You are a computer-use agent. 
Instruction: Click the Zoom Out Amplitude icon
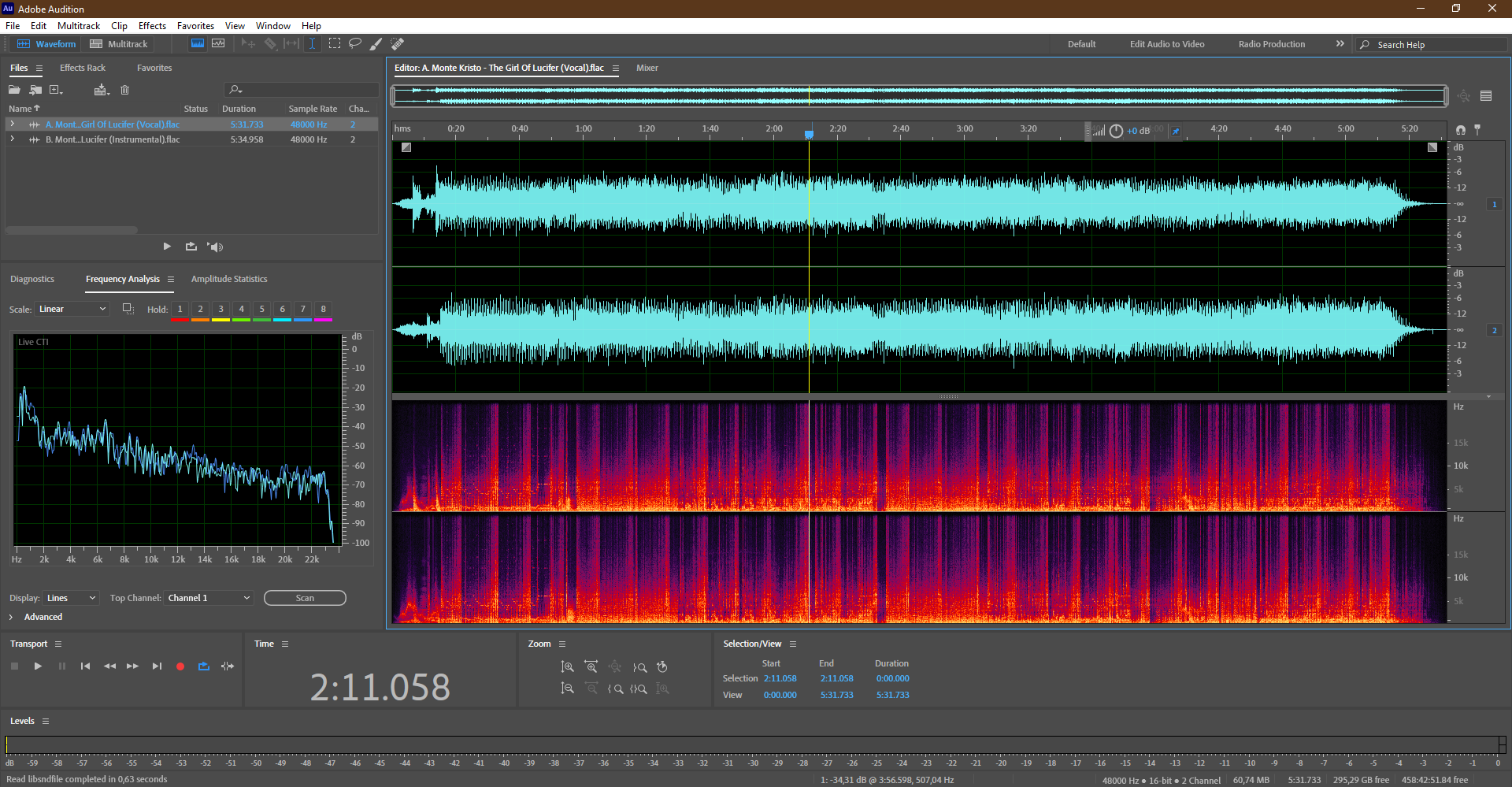(x=567, y=689)
